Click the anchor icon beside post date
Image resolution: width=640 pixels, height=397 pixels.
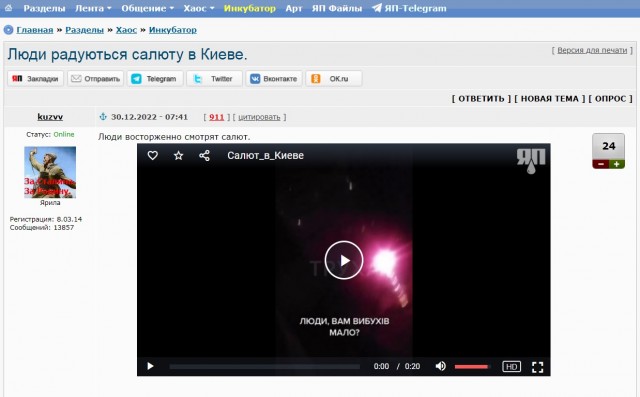point(103,117)
